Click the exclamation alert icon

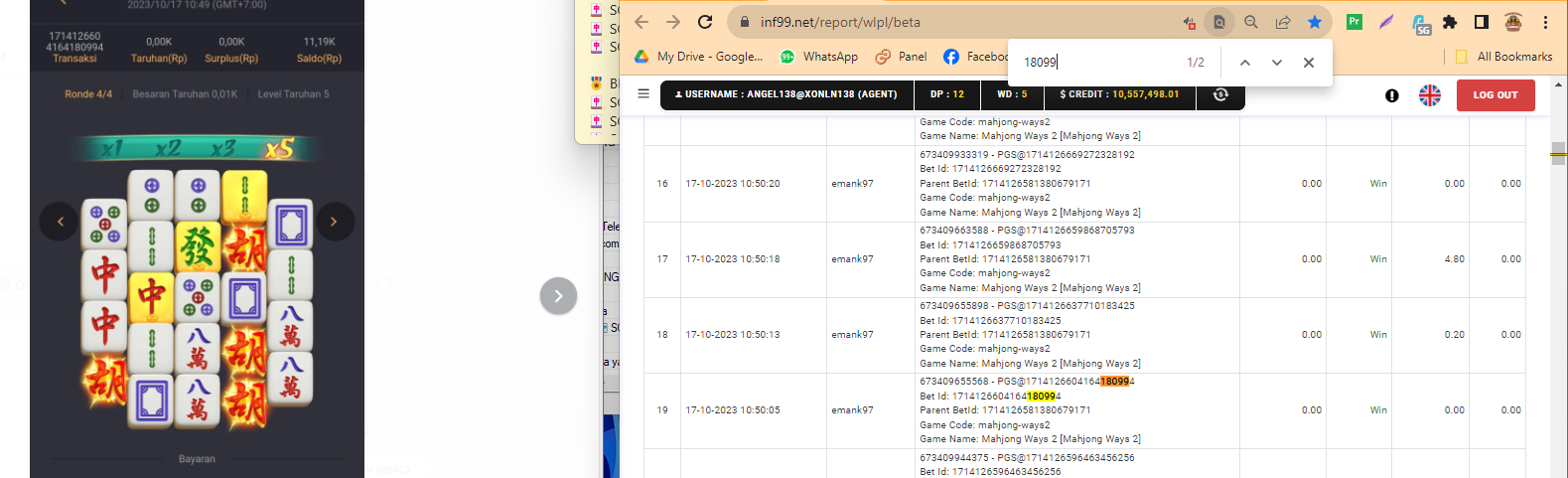click(1392, 95)
